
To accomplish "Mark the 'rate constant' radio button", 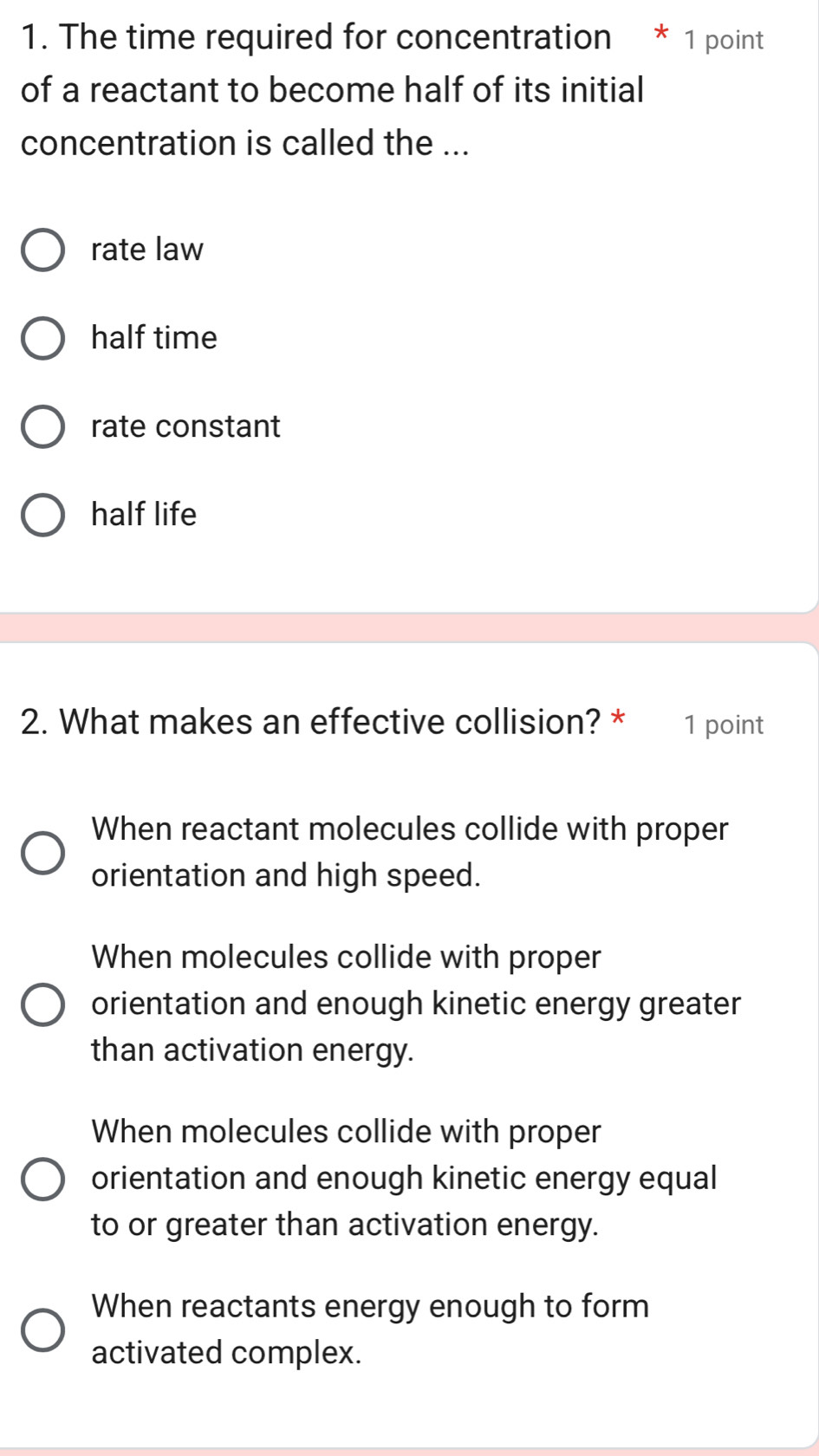I will [42, 427].
